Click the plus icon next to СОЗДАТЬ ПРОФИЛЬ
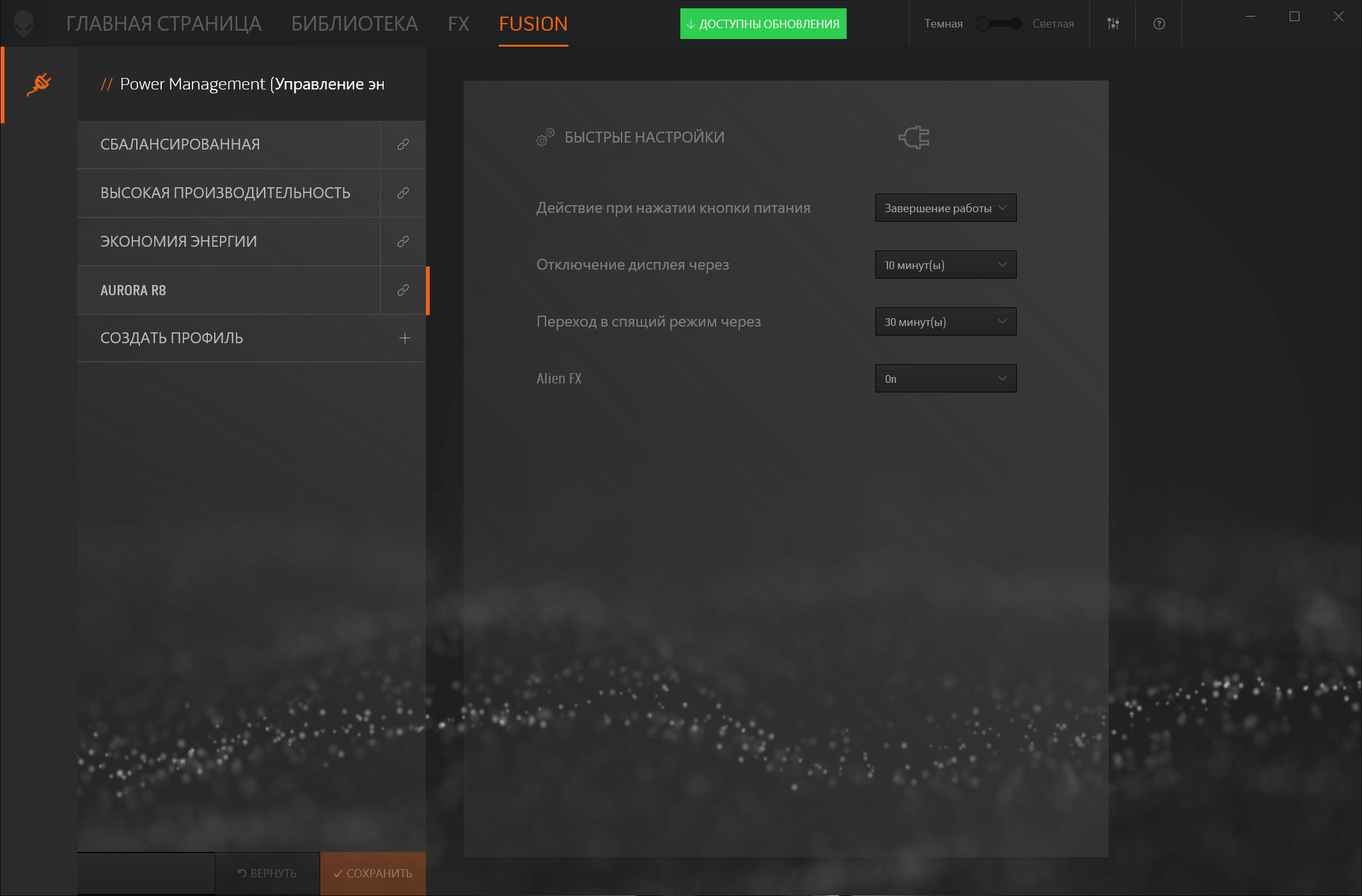 [x=404, y=338]
